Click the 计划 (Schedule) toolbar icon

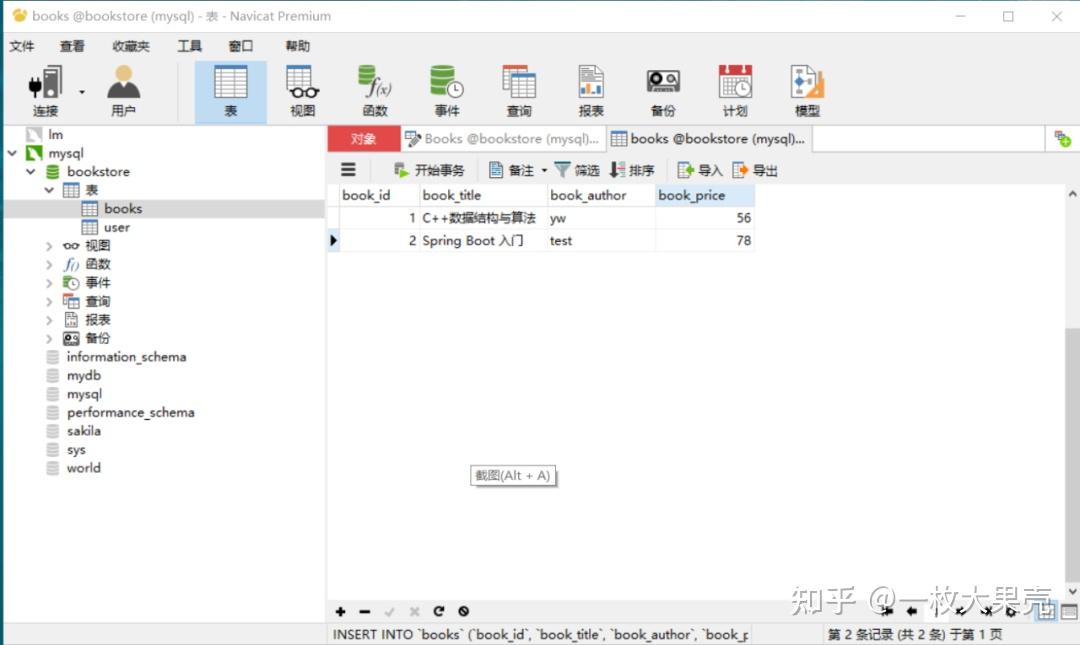point(734,88)
